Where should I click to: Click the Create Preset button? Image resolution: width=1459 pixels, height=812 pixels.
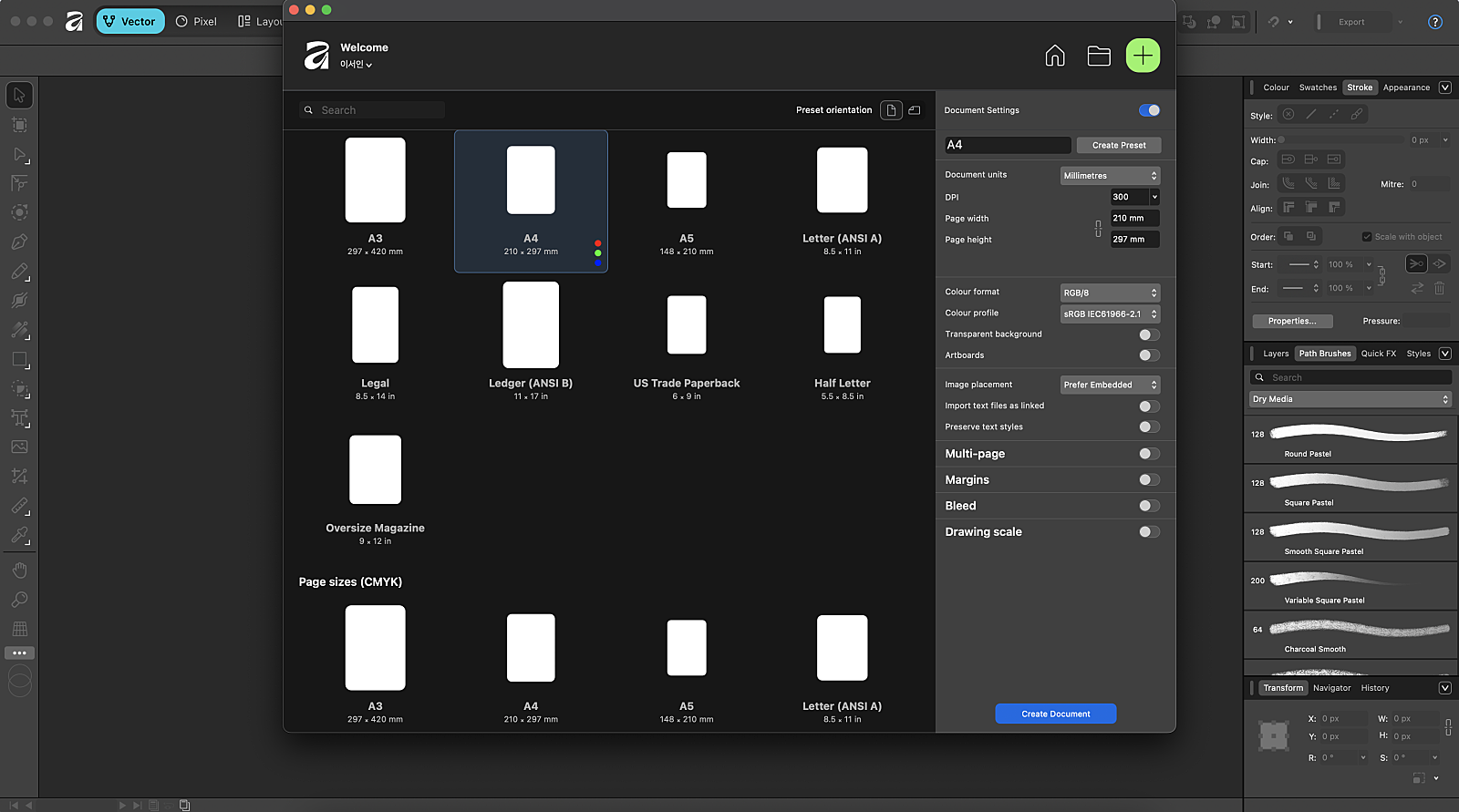[x=1119, y=145]
